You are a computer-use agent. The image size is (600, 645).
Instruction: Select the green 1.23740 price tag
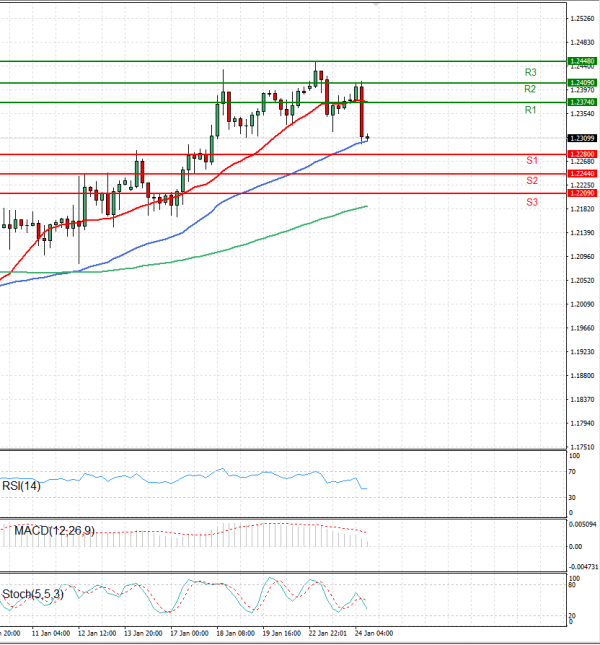pos(582,102)
